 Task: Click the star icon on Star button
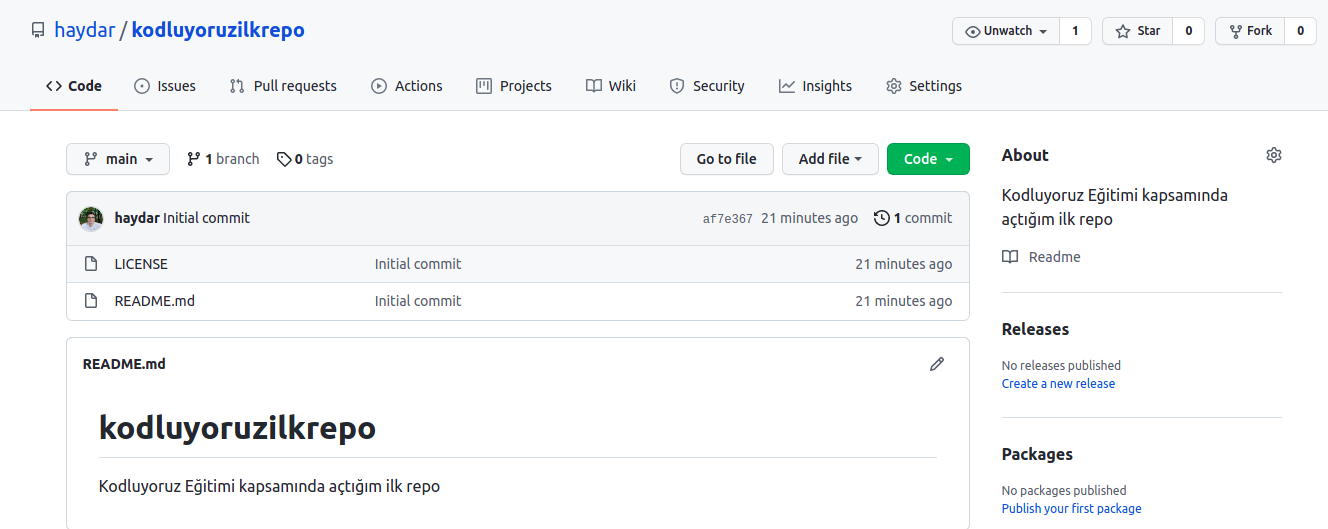(1123, 31)
